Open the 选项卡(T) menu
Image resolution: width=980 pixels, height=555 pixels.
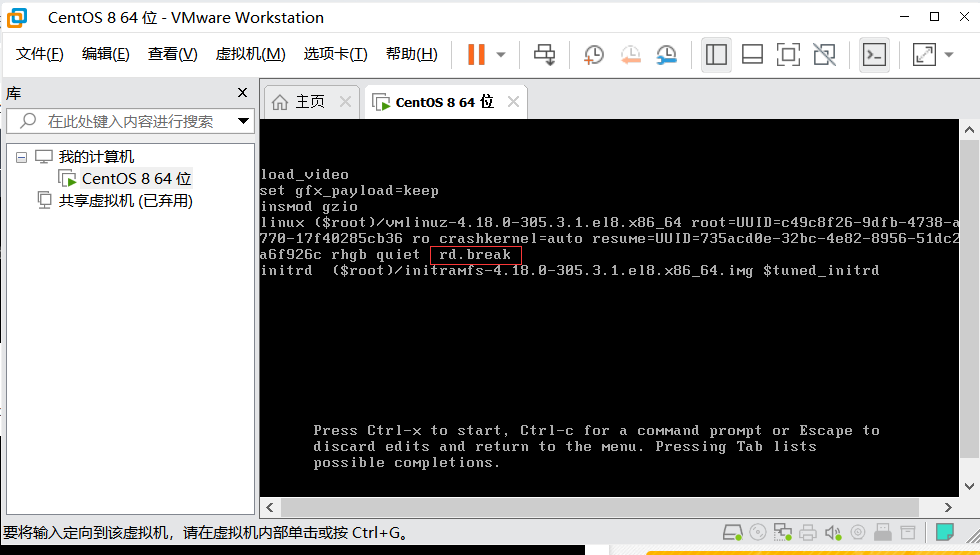pyautogui.click(x=336, y=54)
